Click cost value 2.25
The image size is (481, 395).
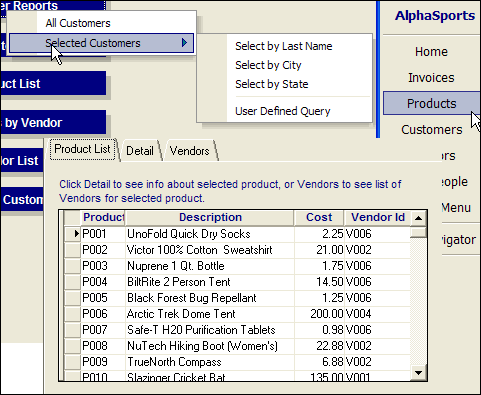tap(333, 234)
